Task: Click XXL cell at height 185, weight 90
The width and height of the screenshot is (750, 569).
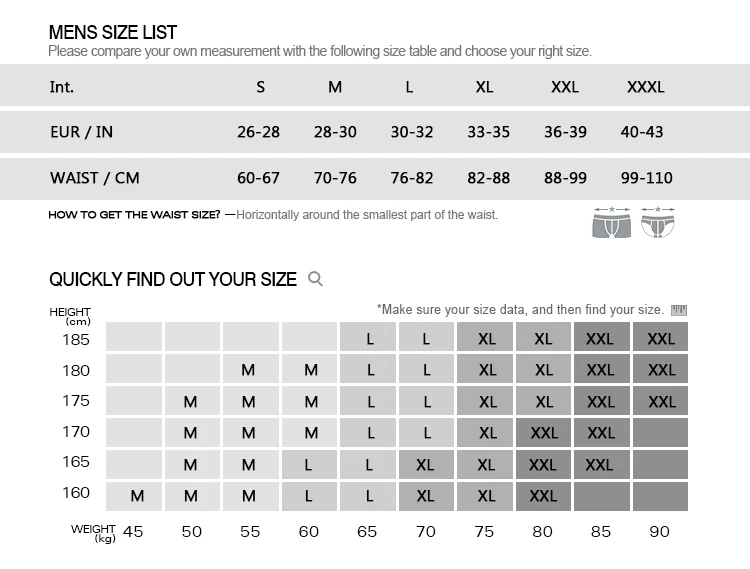Action: pos(661,339)
